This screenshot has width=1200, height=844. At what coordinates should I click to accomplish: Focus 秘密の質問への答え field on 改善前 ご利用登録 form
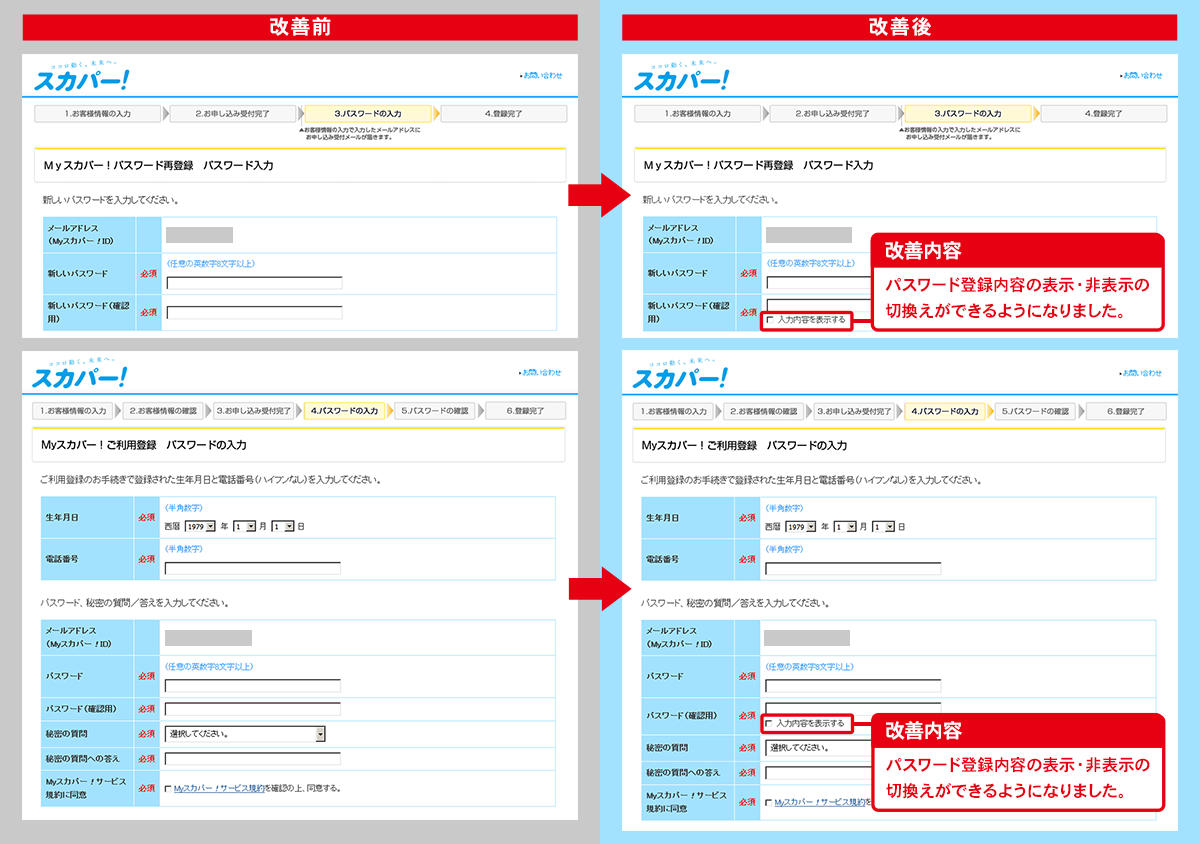point(253,759)
